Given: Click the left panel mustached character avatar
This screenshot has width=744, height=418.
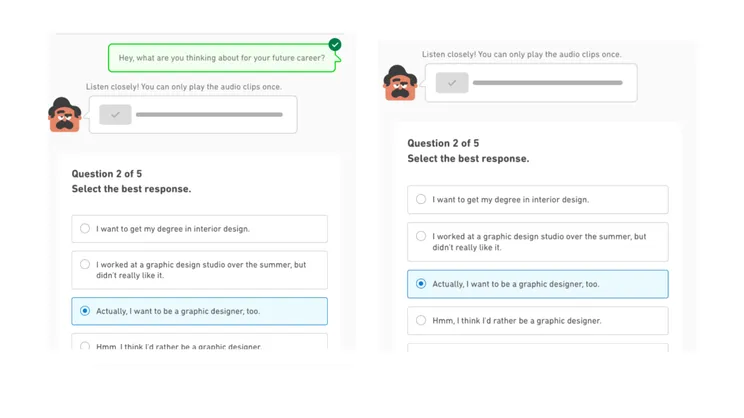Looking at the screenshot, I should pos(65,114).
